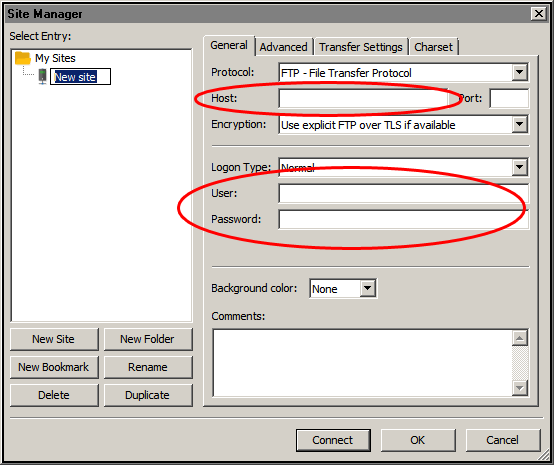Expand the Encryption dropdown arrow
554x465 pixels.
(519, 124)
